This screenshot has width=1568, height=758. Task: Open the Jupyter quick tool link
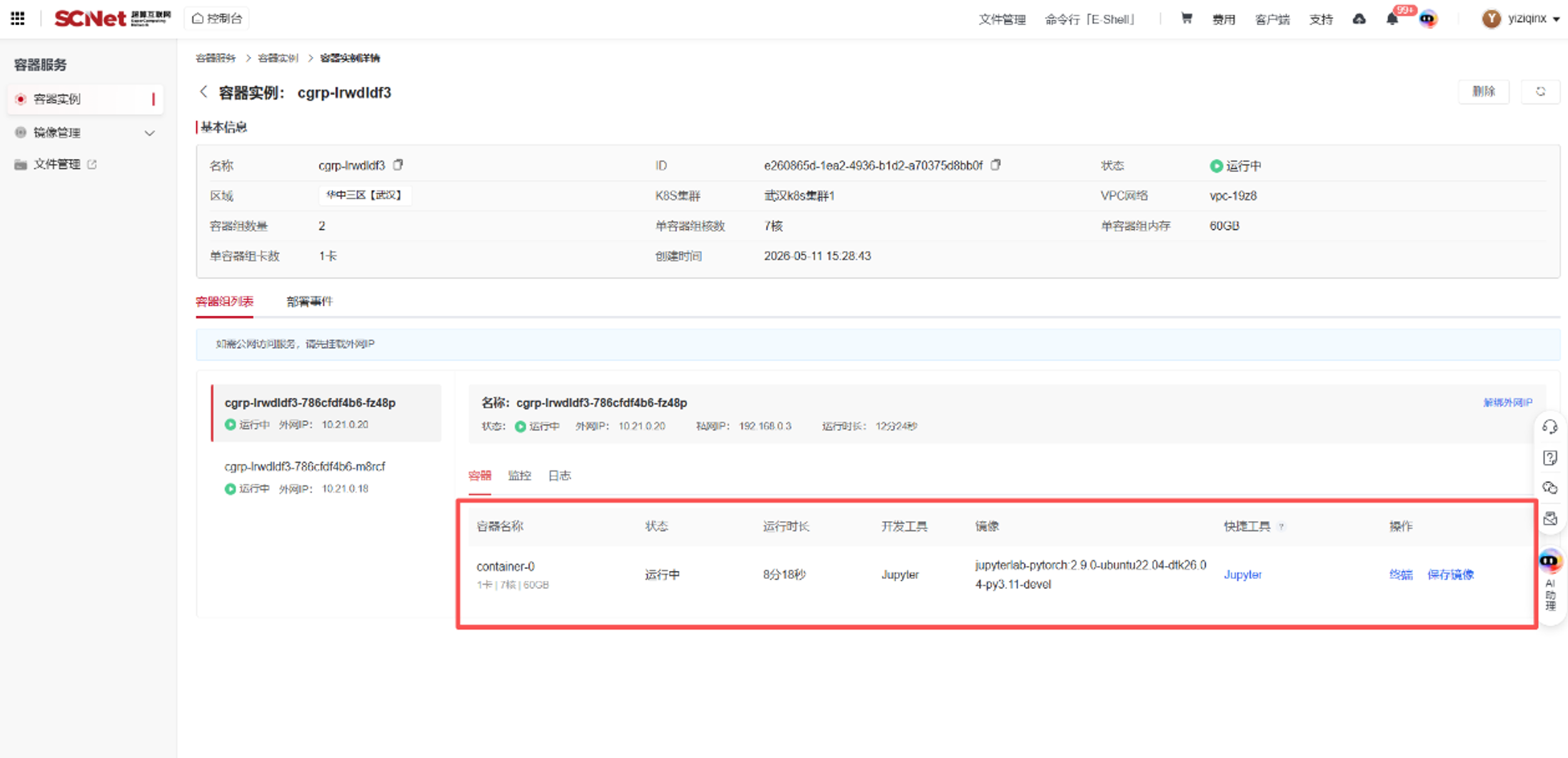[1242, 575]
